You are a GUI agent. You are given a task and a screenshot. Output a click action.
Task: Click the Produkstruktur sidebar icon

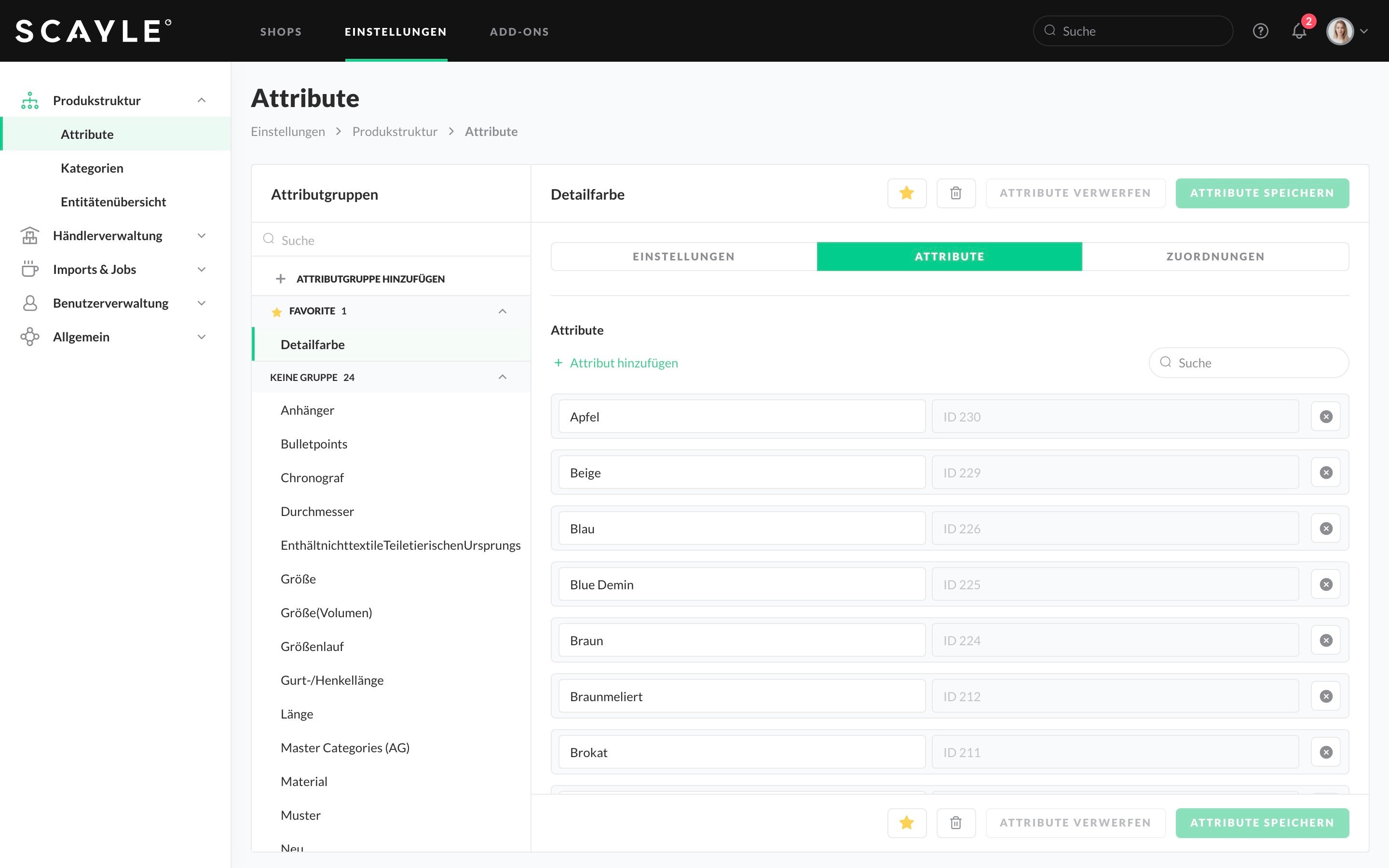(x=29, y=100)
